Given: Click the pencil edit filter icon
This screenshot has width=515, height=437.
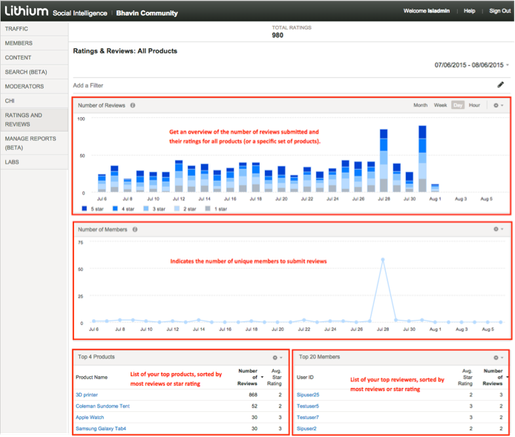Looking at the screenshot, I should coord(500,85).
